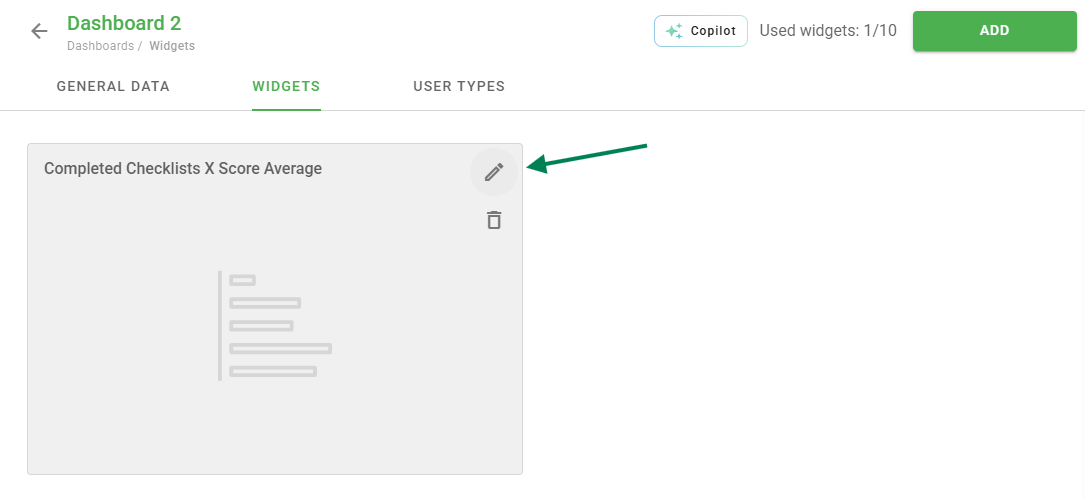Screen dimensions: 1085x499
Task: Select the Widgets tab
Action: click(286, 87)
